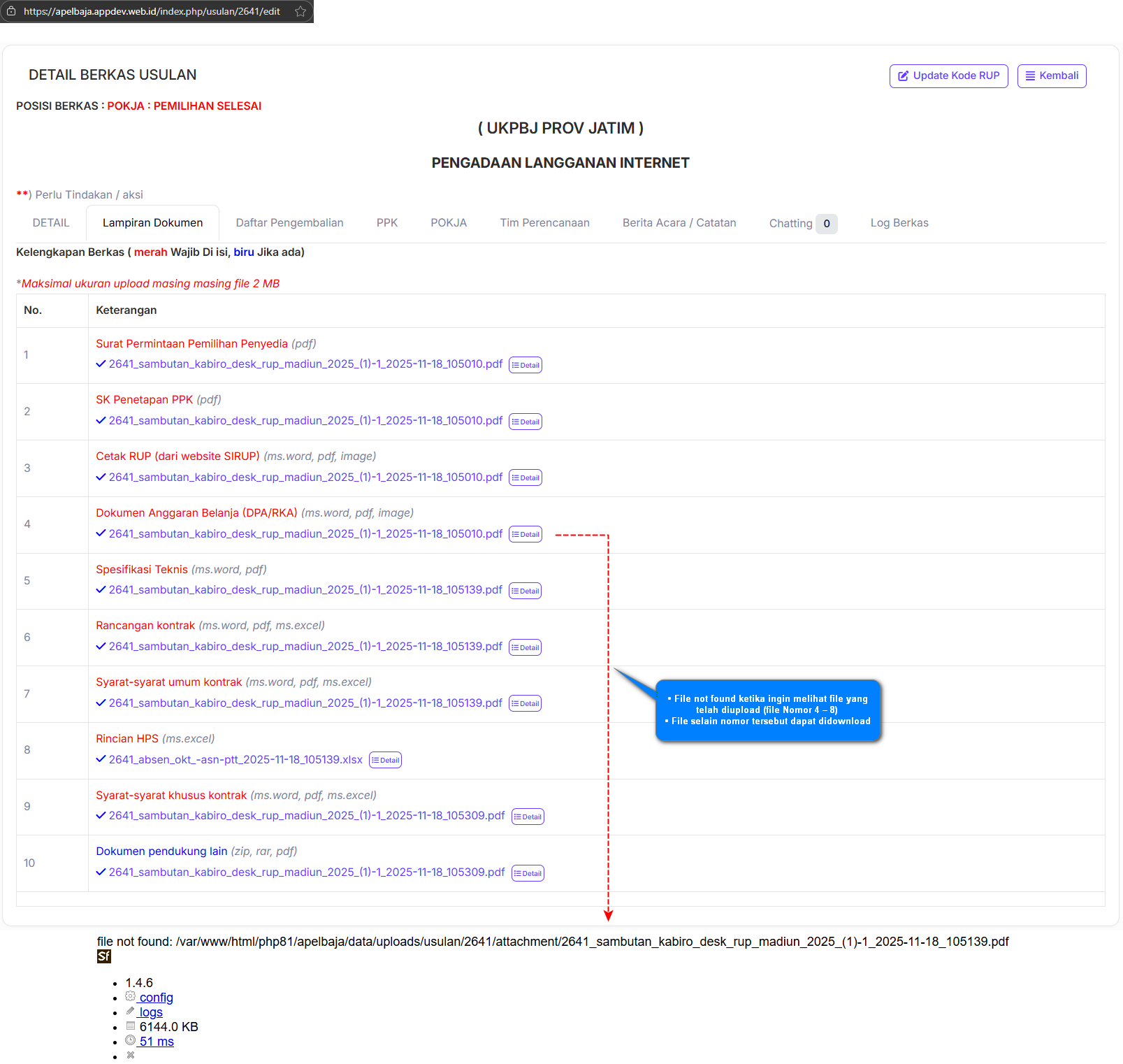Open Detail for Dokumen pendukung lain file
This screenshot has height=1064, width=1123.
pos(528,873)
